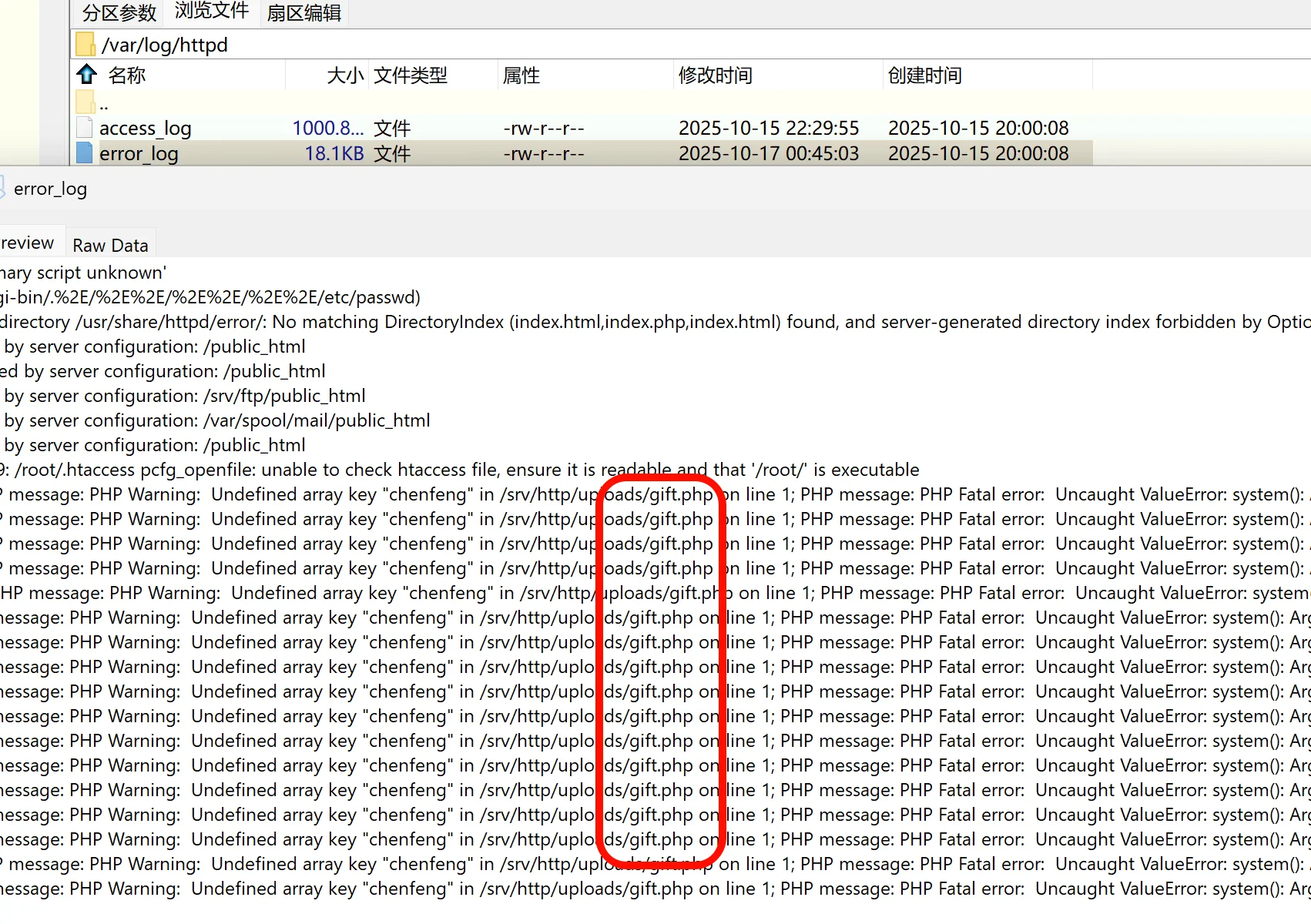
Task: Open the 浏览文件 tab
Action: coord(211,12)
